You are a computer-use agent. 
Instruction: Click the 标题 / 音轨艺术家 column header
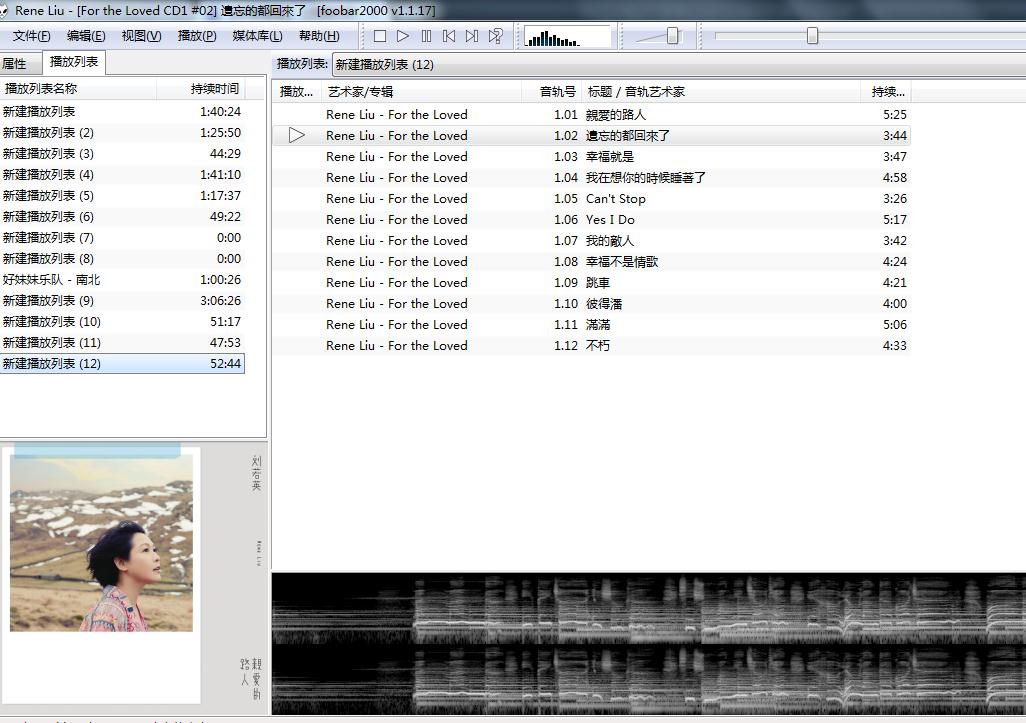click(721, 92)
